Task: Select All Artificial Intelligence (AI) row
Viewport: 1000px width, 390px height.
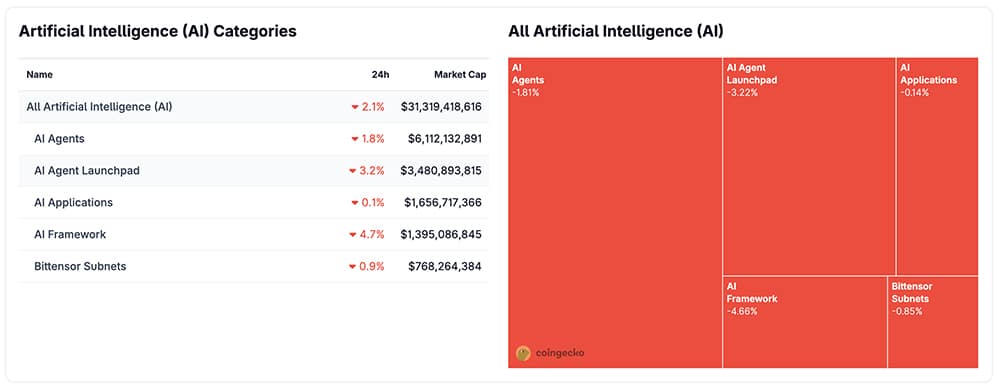Action: 254,107
